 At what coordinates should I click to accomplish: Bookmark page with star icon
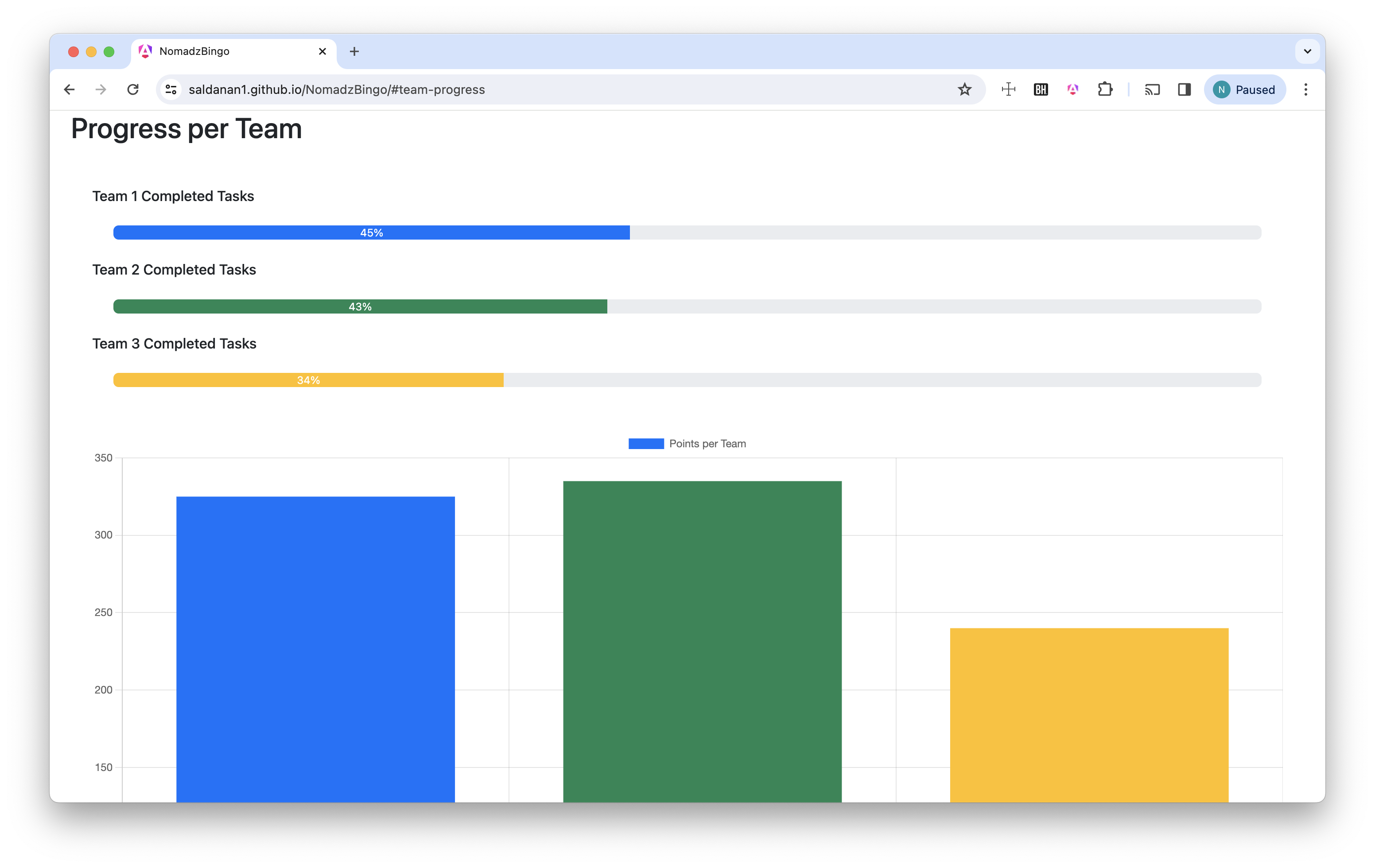point(964,89)
